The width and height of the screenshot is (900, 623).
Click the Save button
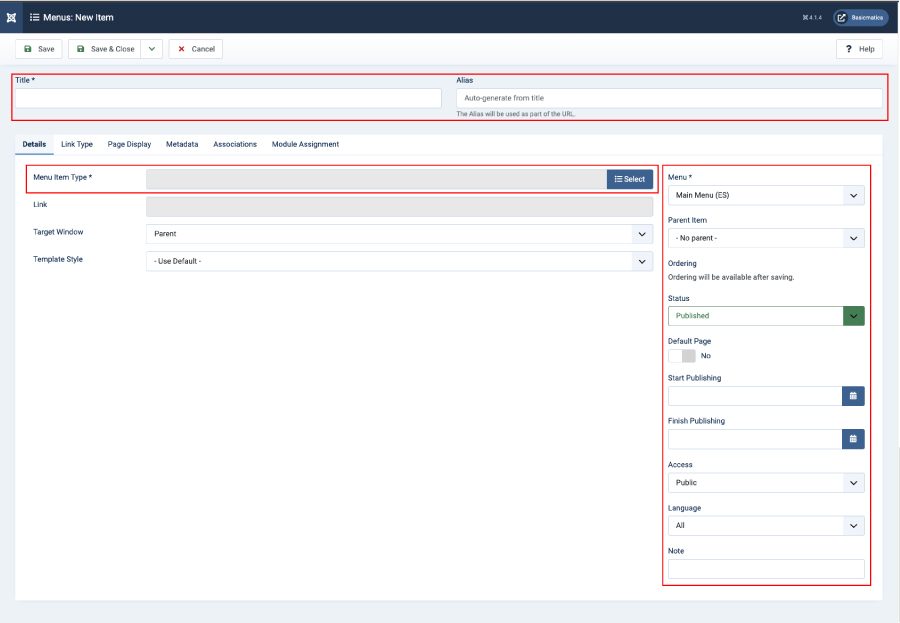[x=39, y=49]
